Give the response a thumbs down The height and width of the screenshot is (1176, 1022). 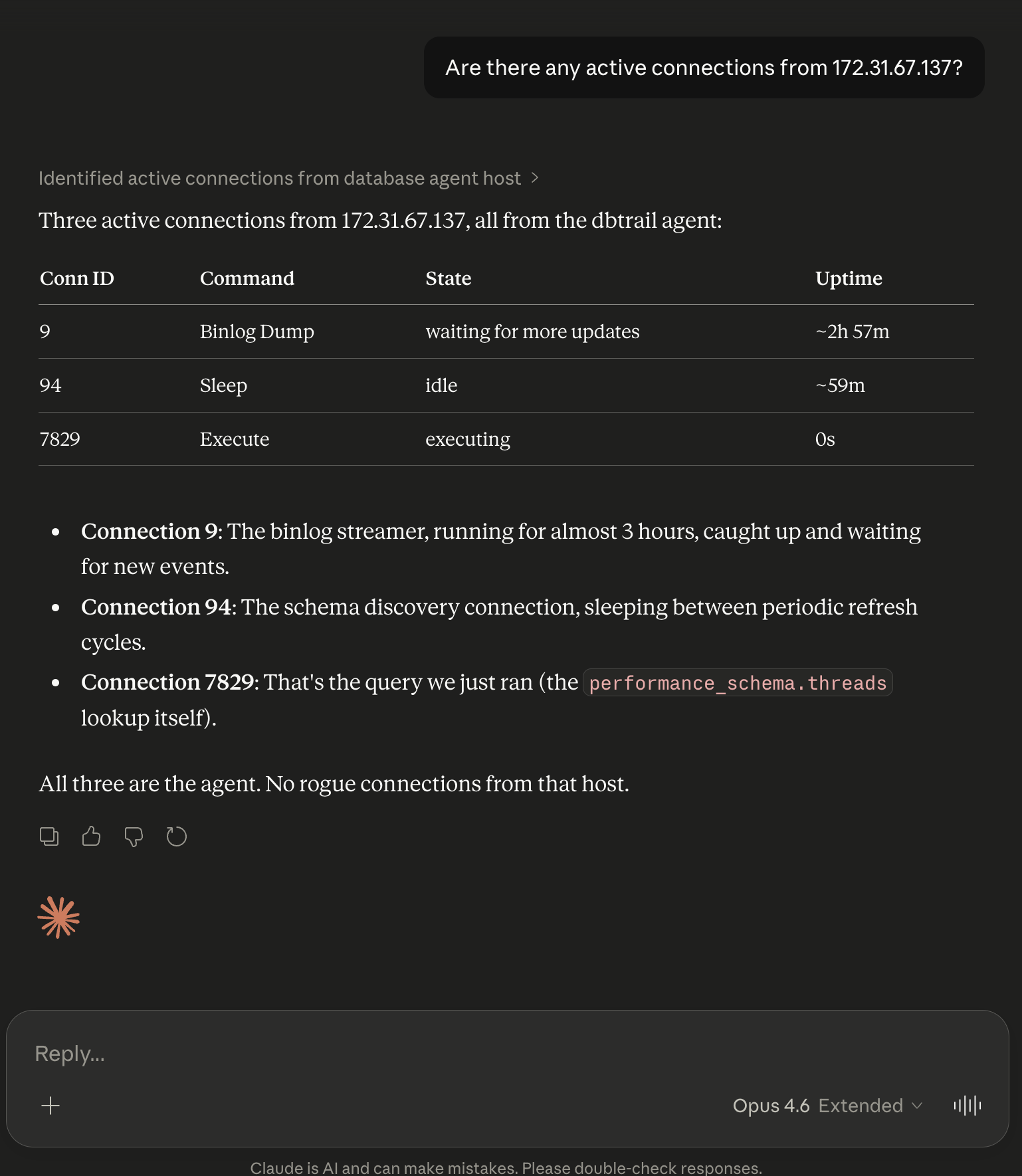point(134,836)
